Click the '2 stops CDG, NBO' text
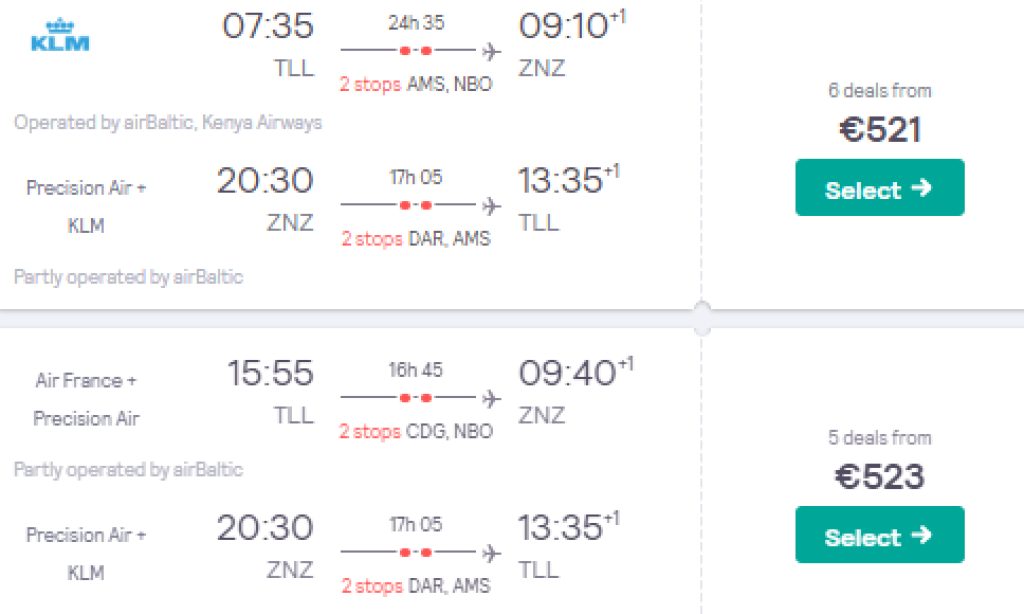 415,431
